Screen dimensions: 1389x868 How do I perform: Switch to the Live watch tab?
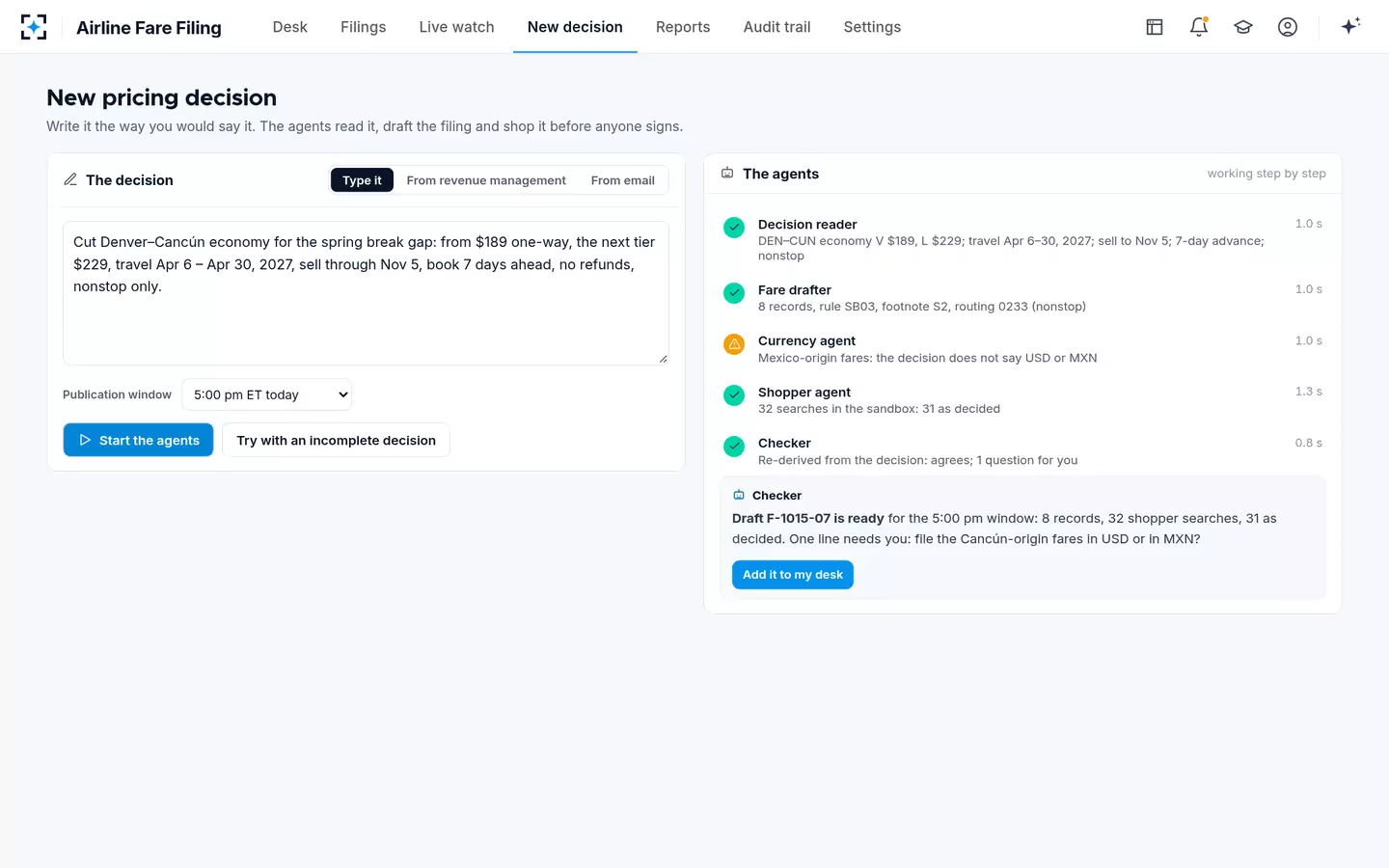click(456, 27)
